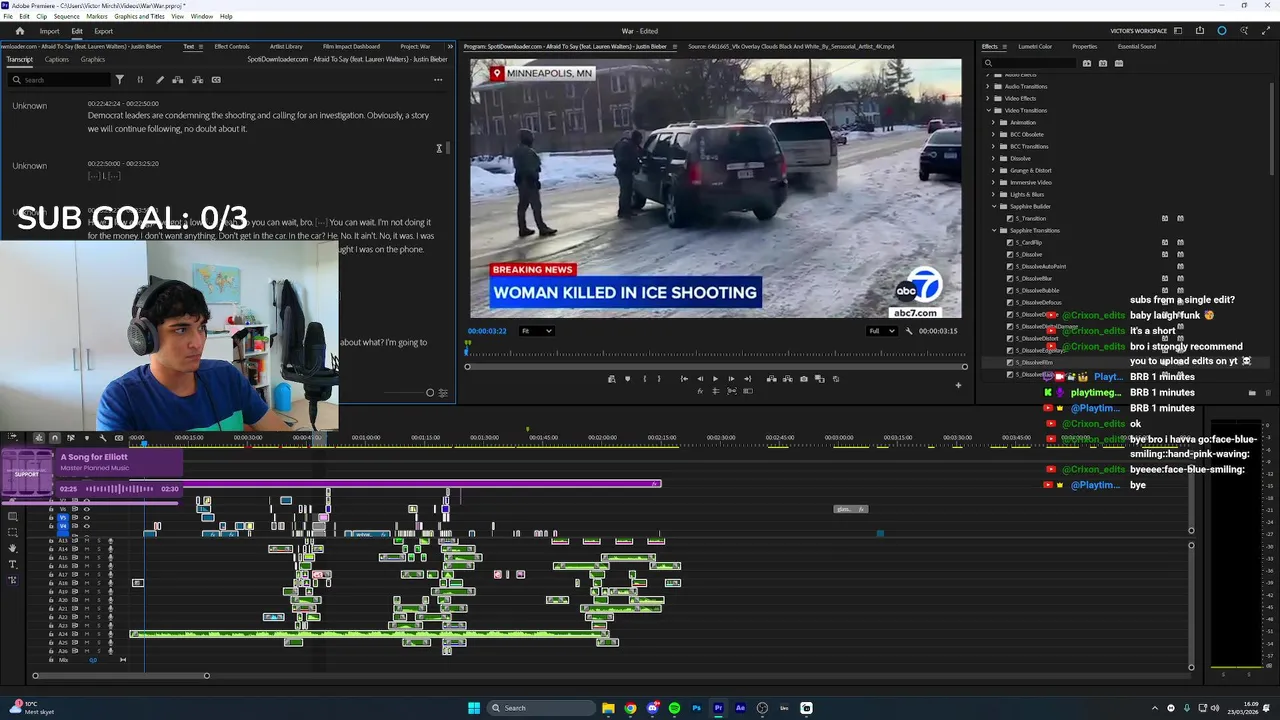Open File Explorer from the taskbar
This screenshot has height=720, width=1280.
[x=608, y=708]
